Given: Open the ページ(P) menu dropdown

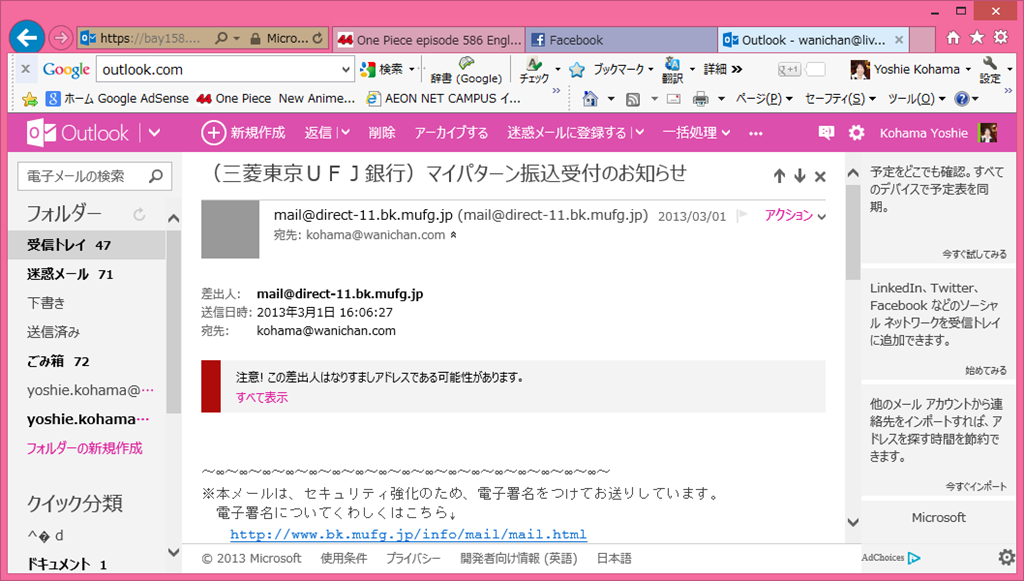Looking at the screenshot, I should (x=764, y=99).
